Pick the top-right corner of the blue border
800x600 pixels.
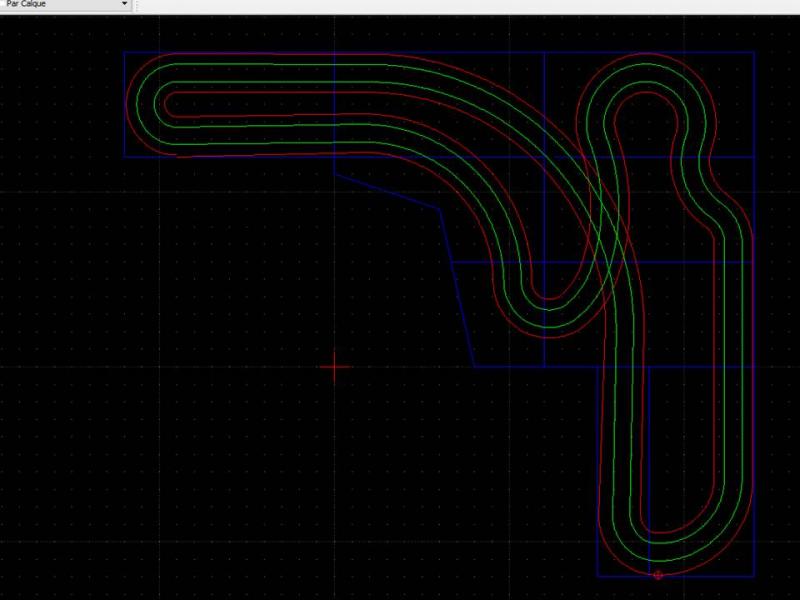754,53
